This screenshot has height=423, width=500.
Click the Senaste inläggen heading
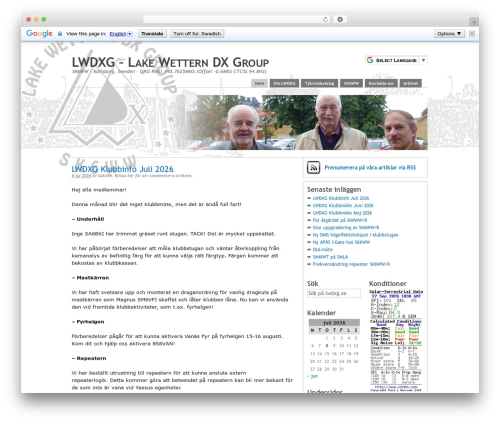click(x=334, y=189)
